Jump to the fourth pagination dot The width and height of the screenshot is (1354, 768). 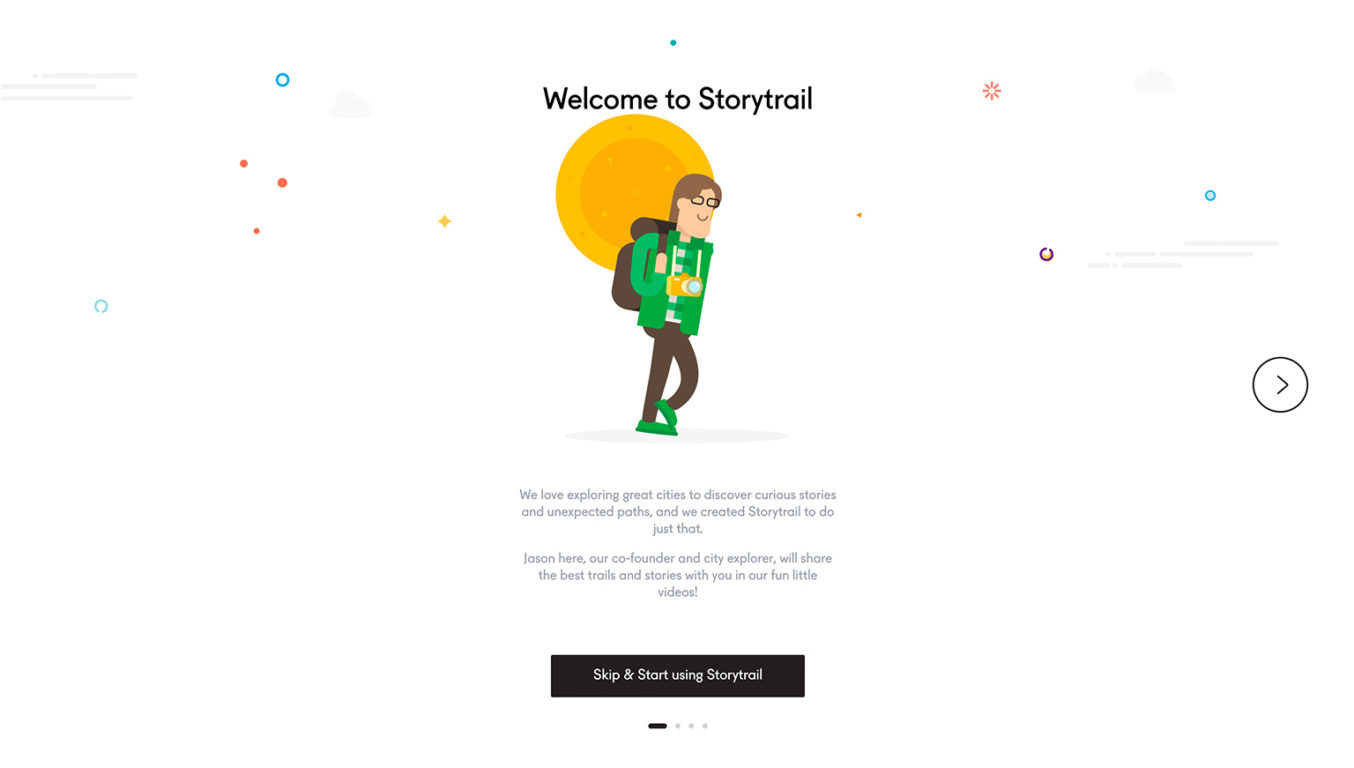705,726
